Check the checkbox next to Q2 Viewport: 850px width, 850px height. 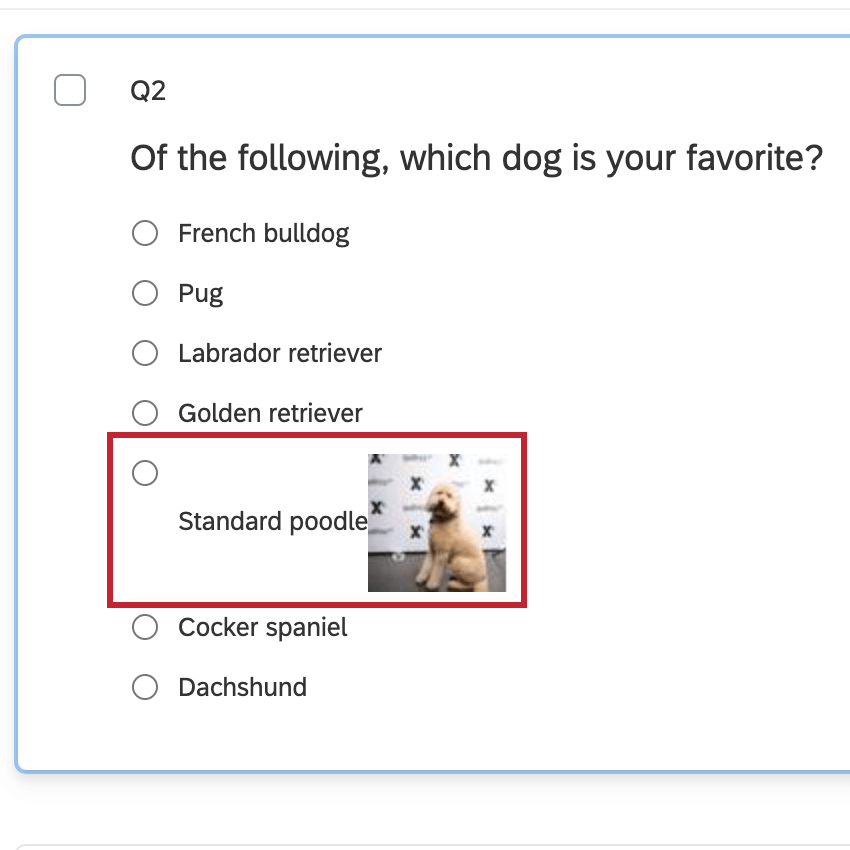click(x=70, y=90)
